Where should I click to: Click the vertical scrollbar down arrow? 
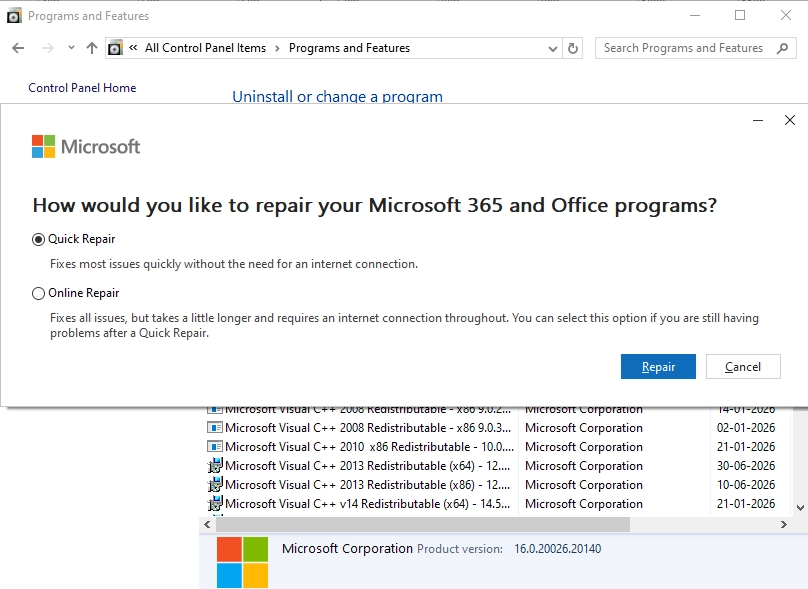(x=800, y=508)
